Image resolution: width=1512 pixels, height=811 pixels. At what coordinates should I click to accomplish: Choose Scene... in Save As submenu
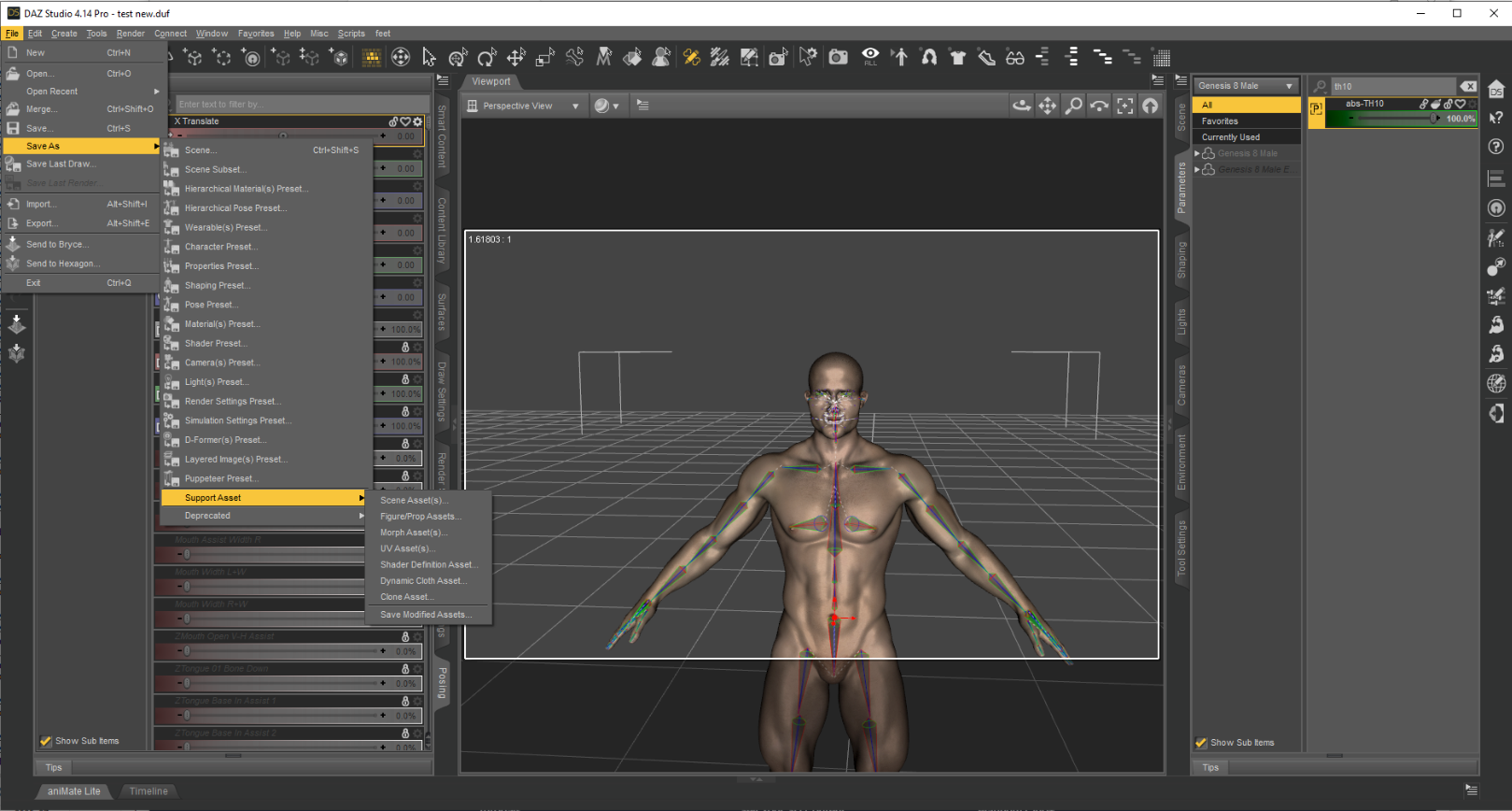click(x=267, y=149)
